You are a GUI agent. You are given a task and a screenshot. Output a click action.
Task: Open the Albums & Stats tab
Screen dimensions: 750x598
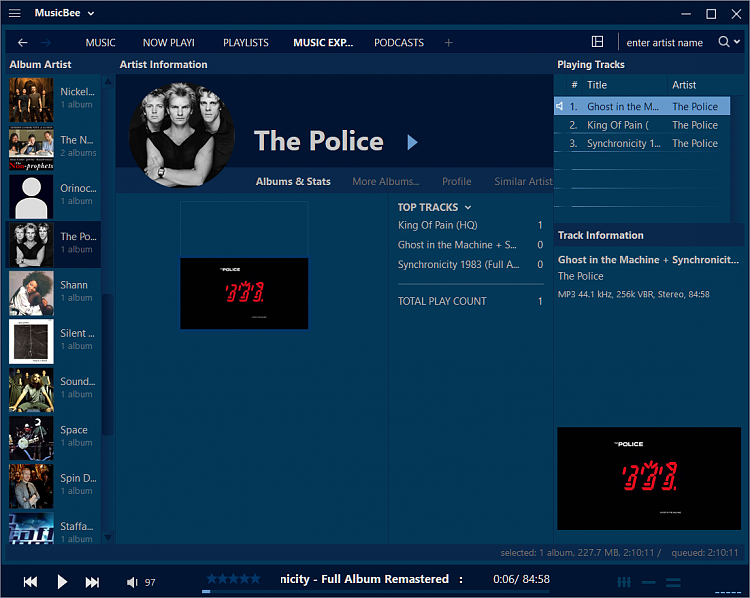(293, 181)
